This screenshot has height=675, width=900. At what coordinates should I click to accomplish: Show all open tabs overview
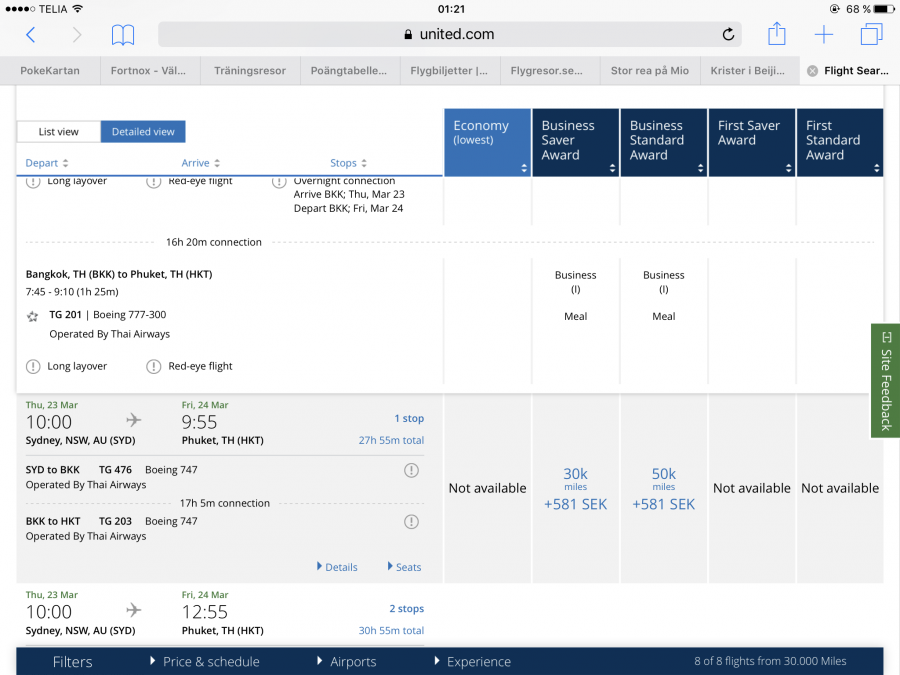(871, 35)
